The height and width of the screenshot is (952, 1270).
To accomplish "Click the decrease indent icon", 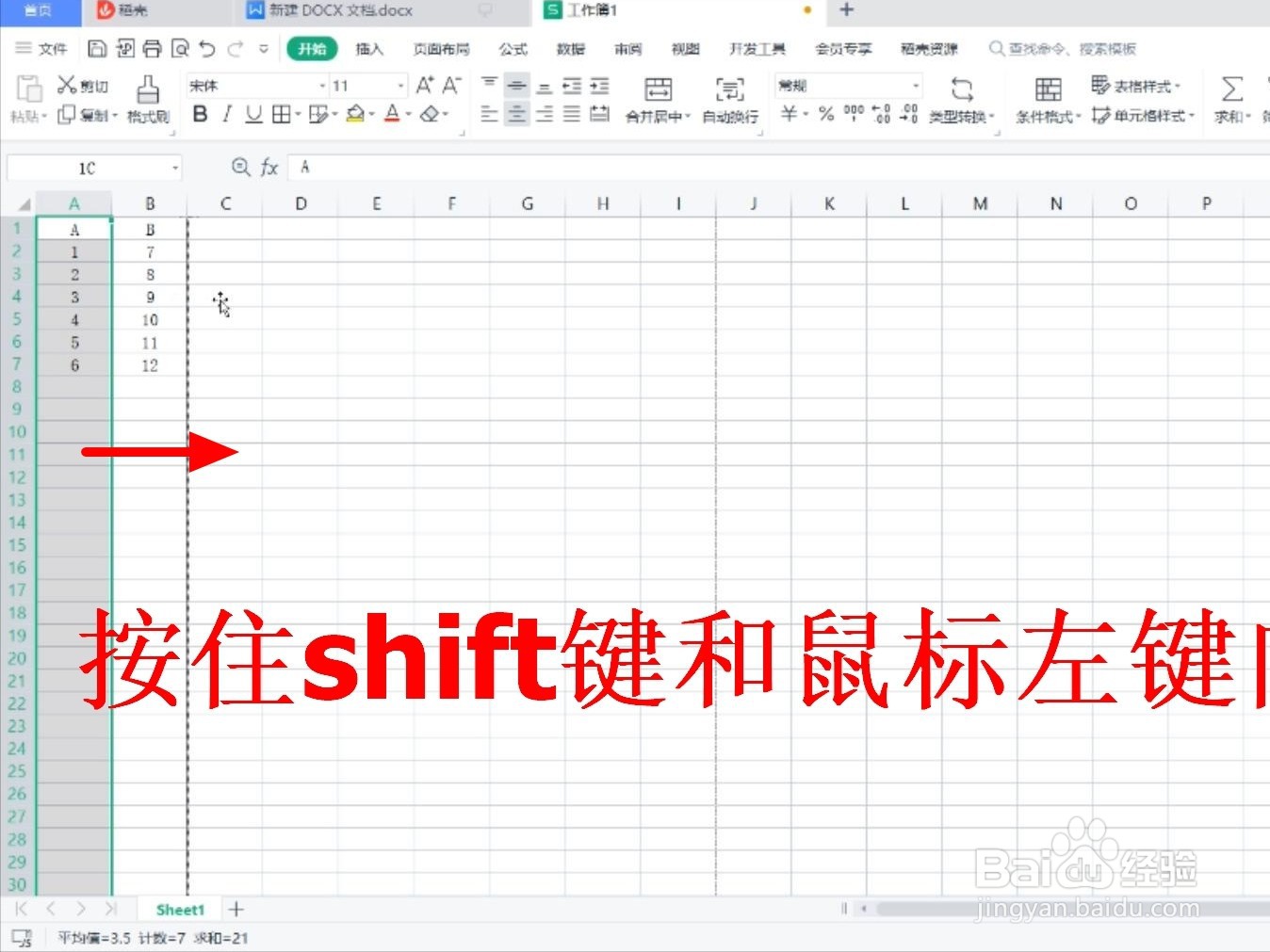I will coord(572,86).
